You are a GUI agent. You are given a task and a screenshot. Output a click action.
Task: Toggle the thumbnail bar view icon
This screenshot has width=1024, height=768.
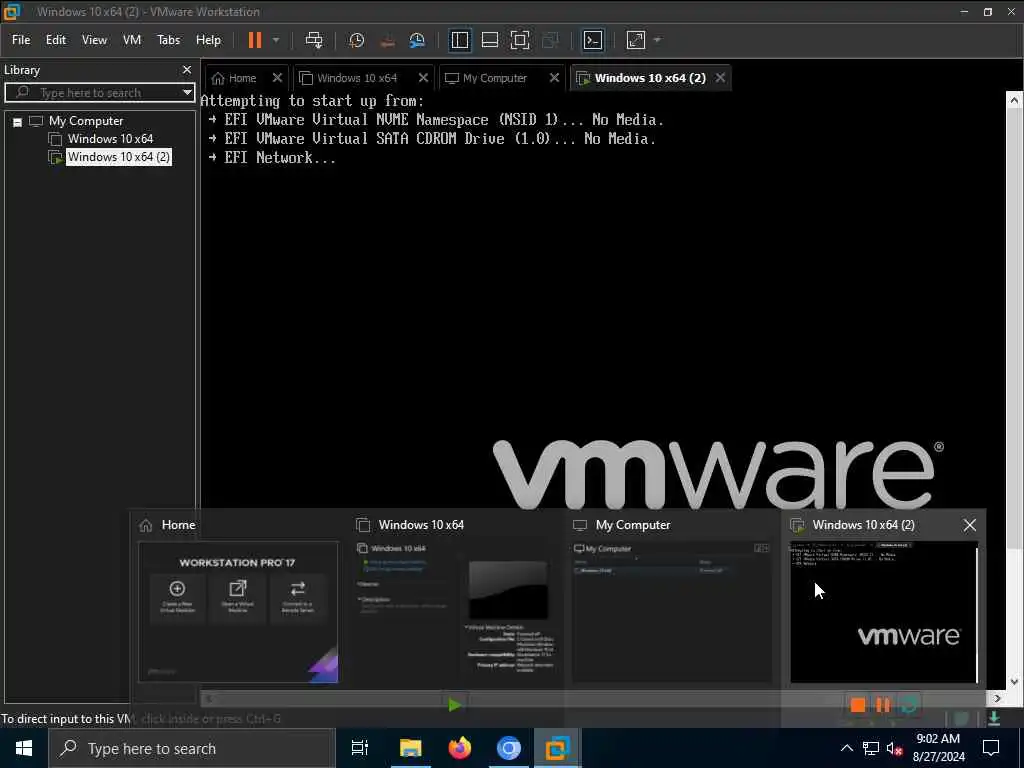pos(490,40)
